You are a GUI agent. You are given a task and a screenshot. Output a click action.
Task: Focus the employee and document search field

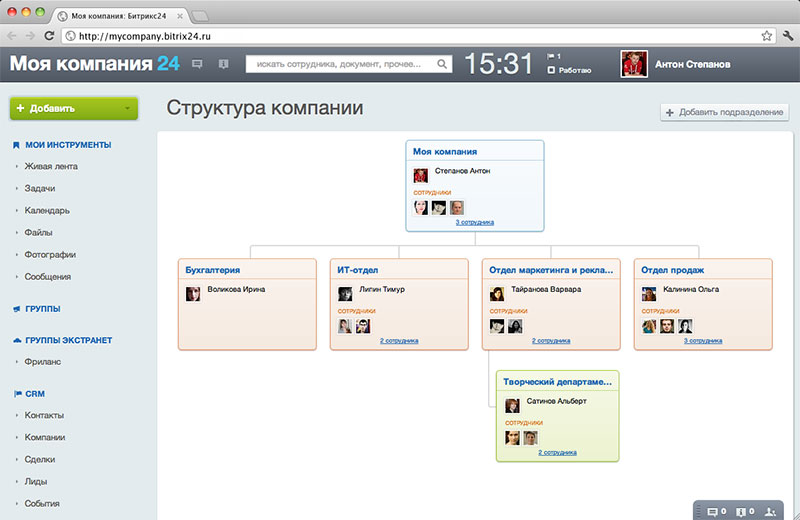349,64
